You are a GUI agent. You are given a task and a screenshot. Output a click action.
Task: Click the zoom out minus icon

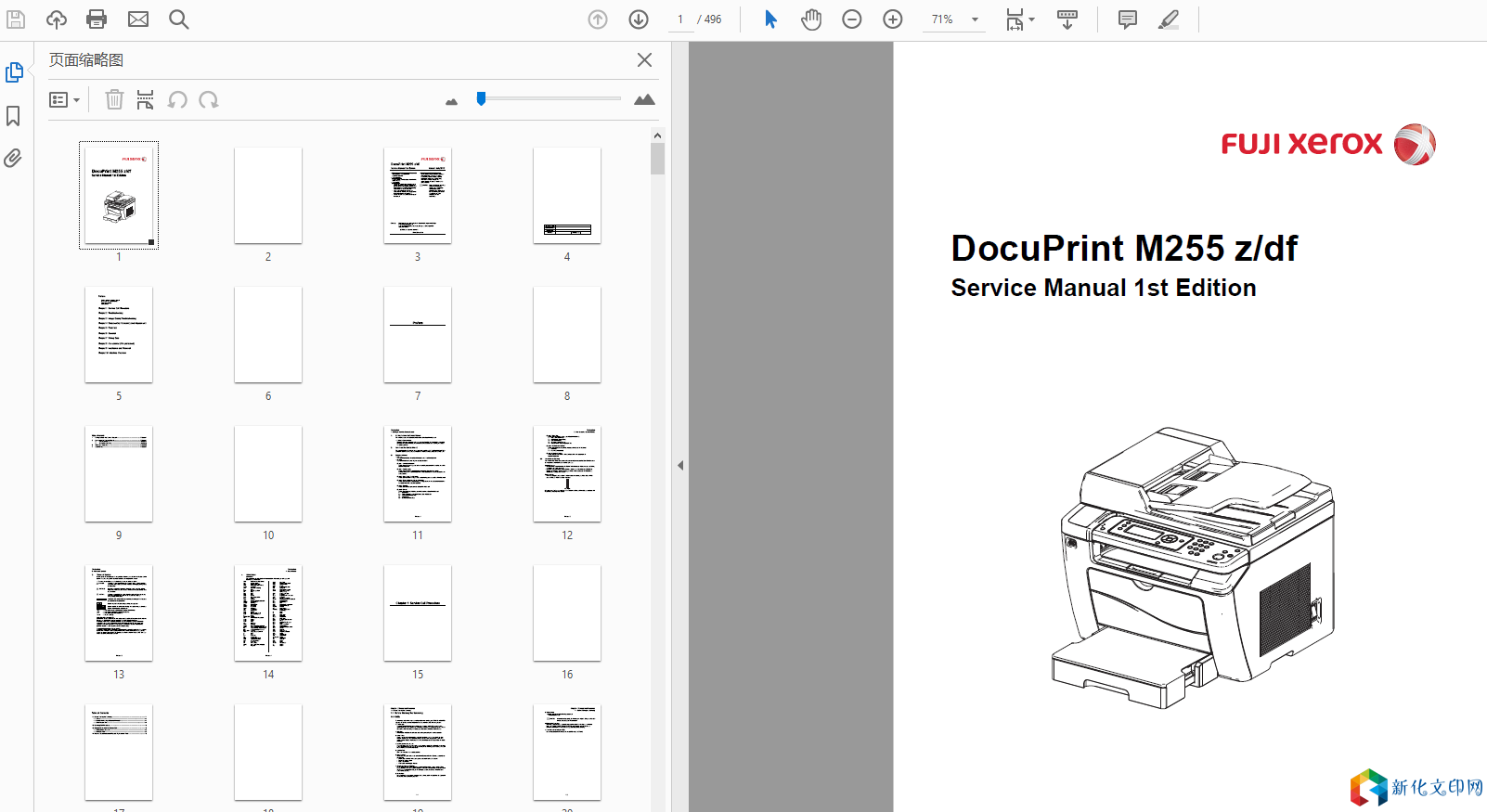coord(852,19)
